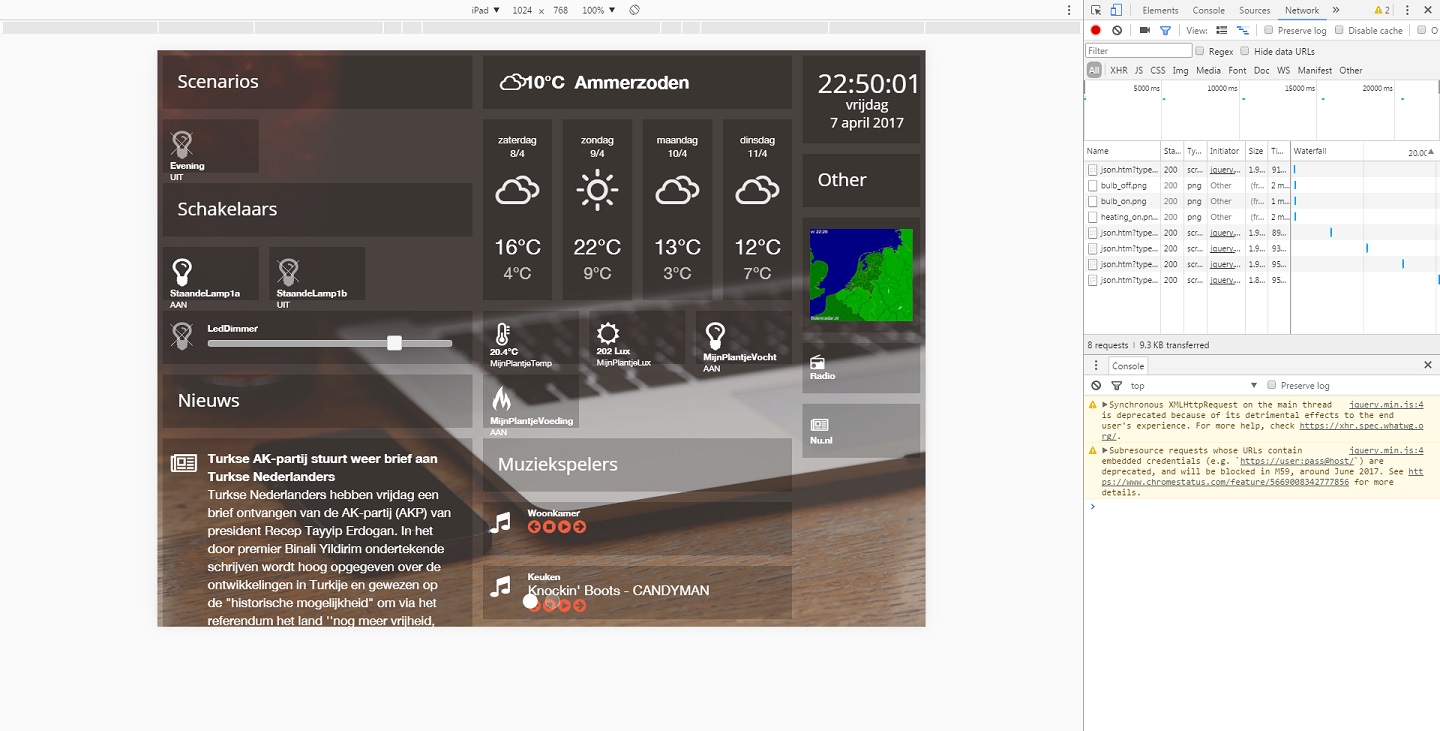Toggle the network filter funnel
Viewport: 1440px width, 731px height.
pyautogui.click(x=1165, y=31)
